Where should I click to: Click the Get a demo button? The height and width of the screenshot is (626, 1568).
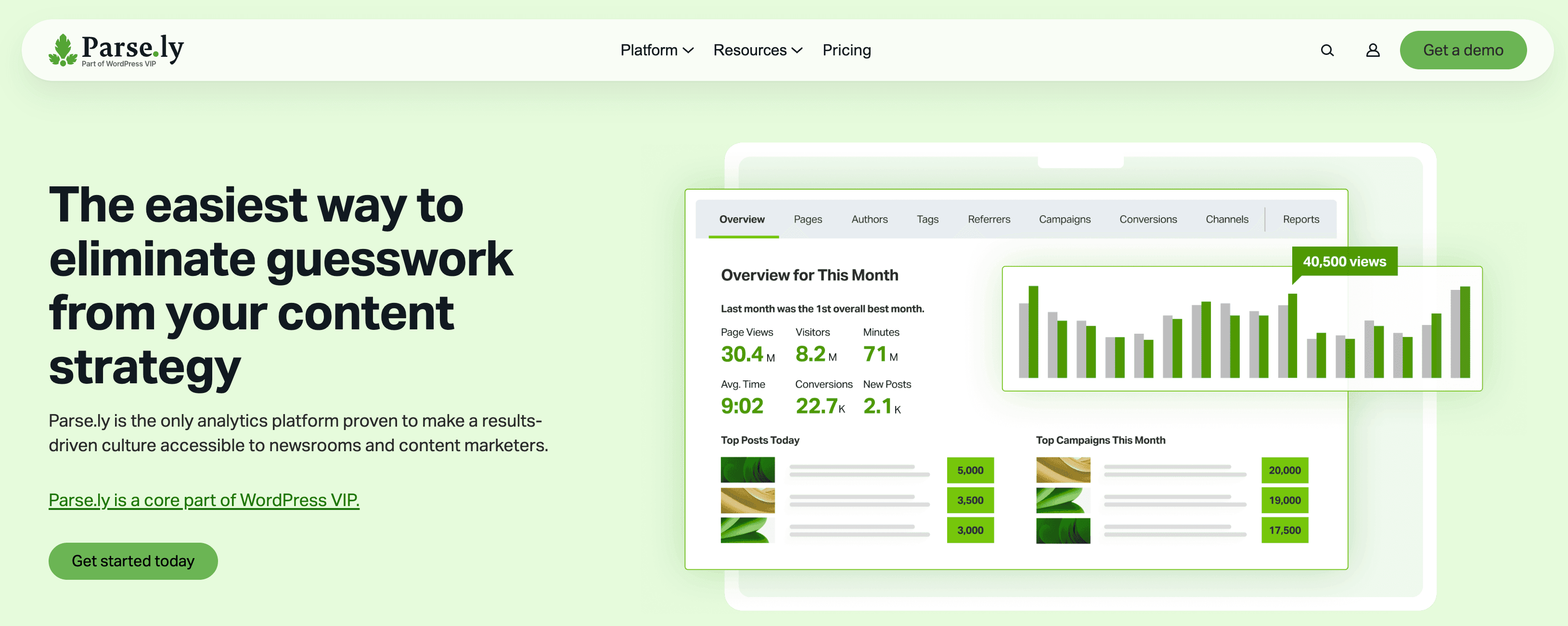(1463, 50)
